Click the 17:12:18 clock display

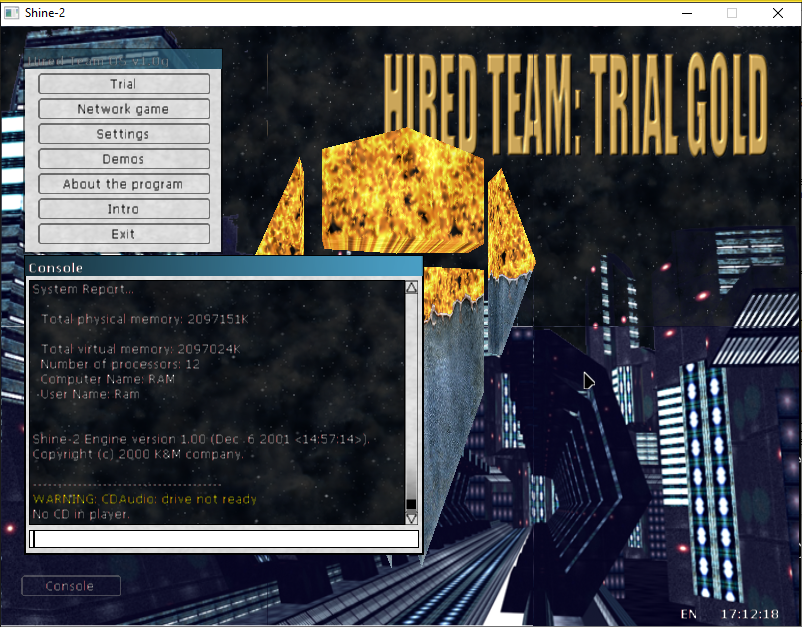pyautogui.click(x=750, y=614)
